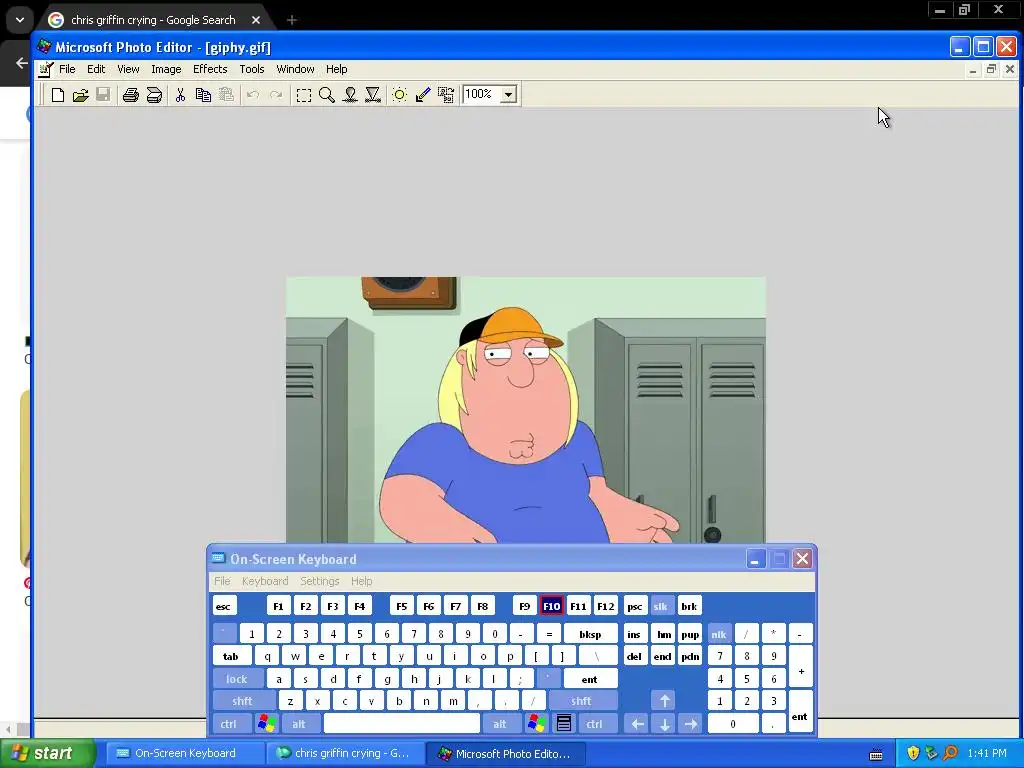Select the Set Transparent Color pencil
This screenshot has height=768, width=1024.
point(423,95)
